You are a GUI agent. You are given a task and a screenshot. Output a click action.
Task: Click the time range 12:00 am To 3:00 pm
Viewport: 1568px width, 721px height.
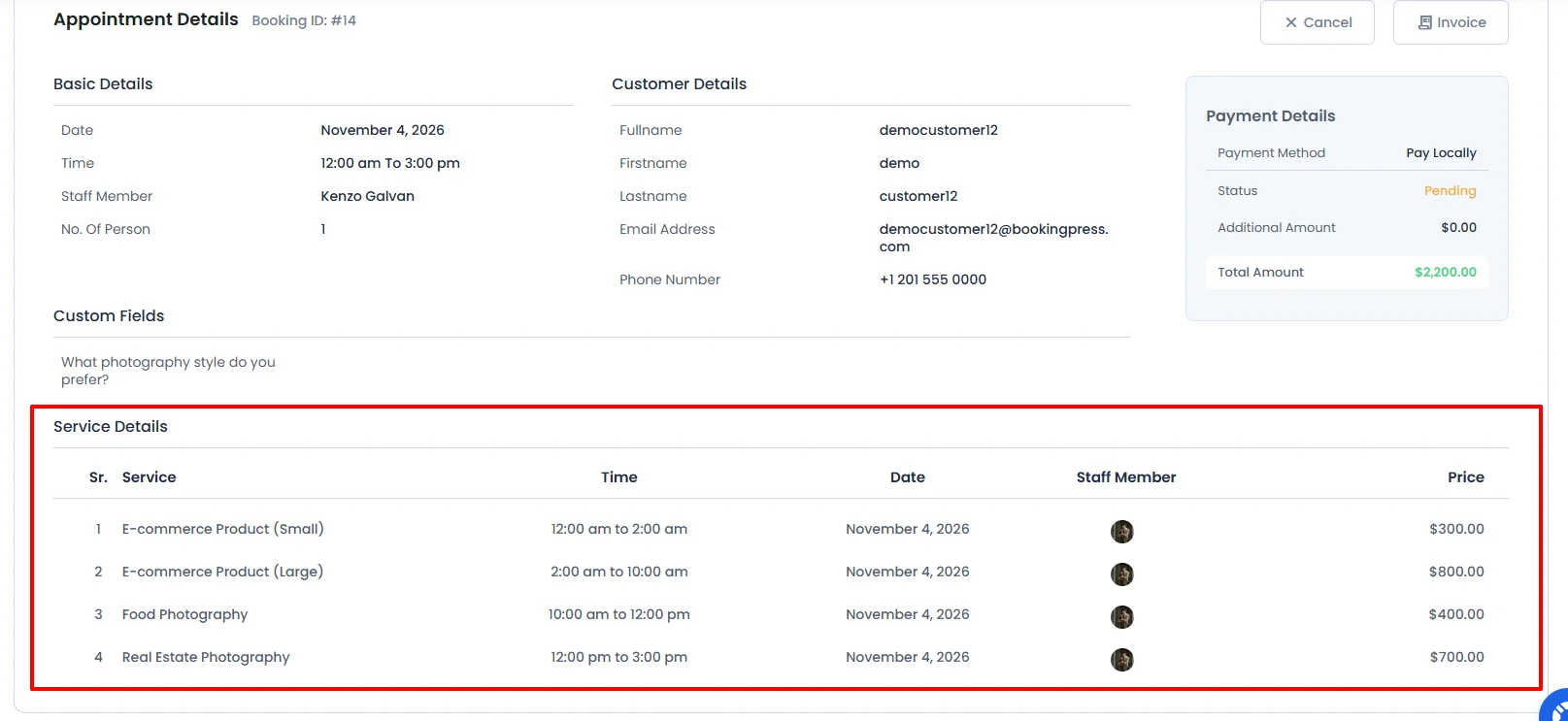pyautogui.click(x=390, y=163)
